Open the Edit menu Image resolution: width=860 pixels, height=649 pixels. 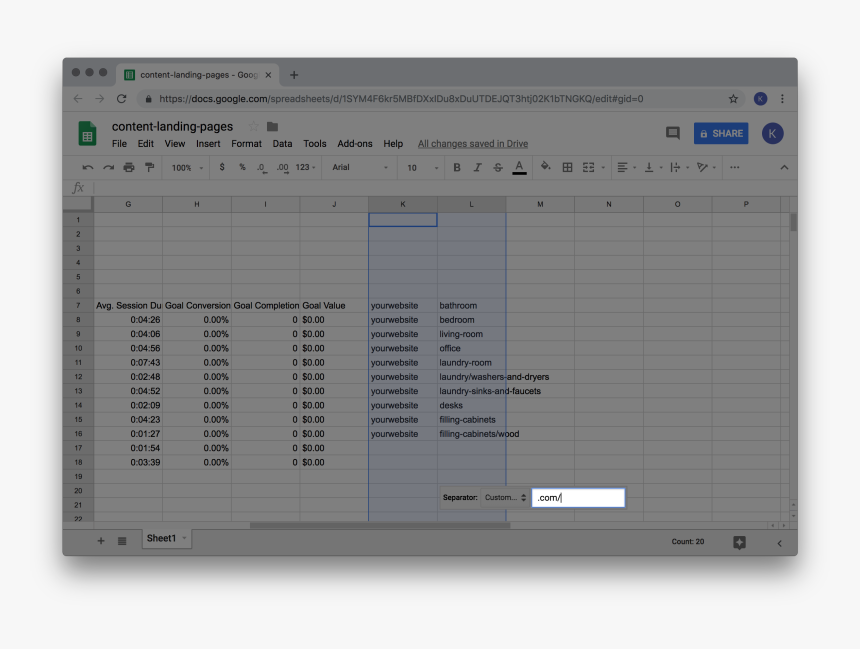click(x=145, y=144)
